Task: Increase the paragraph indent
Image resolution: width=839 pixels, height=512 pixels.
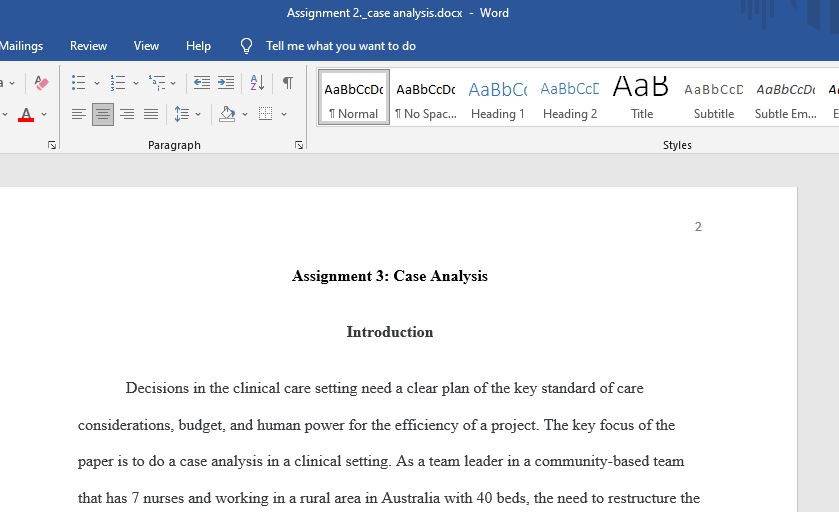Action: (x=226, y=83)
